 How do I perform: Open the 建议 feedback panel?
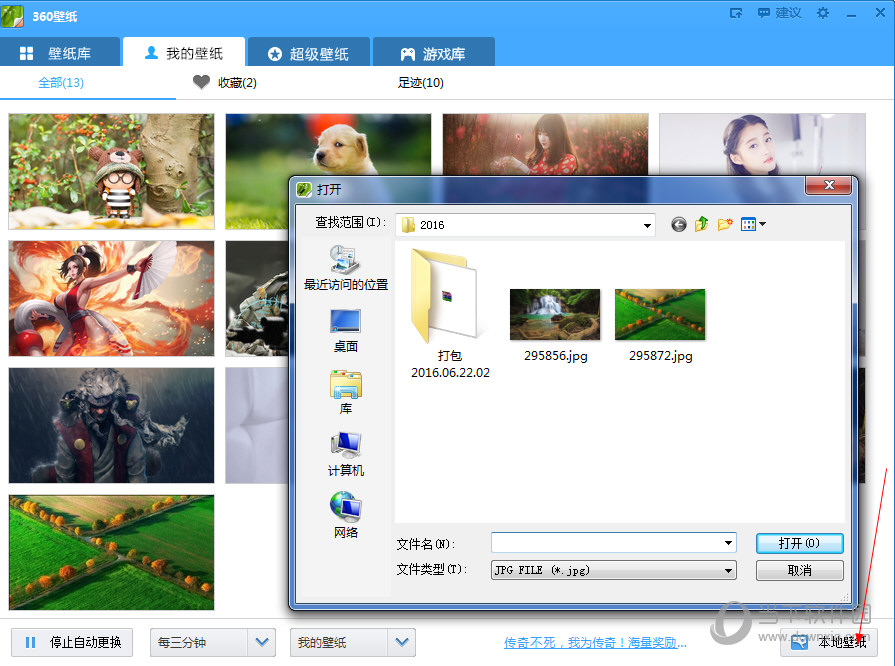click(x=779, y=13)
